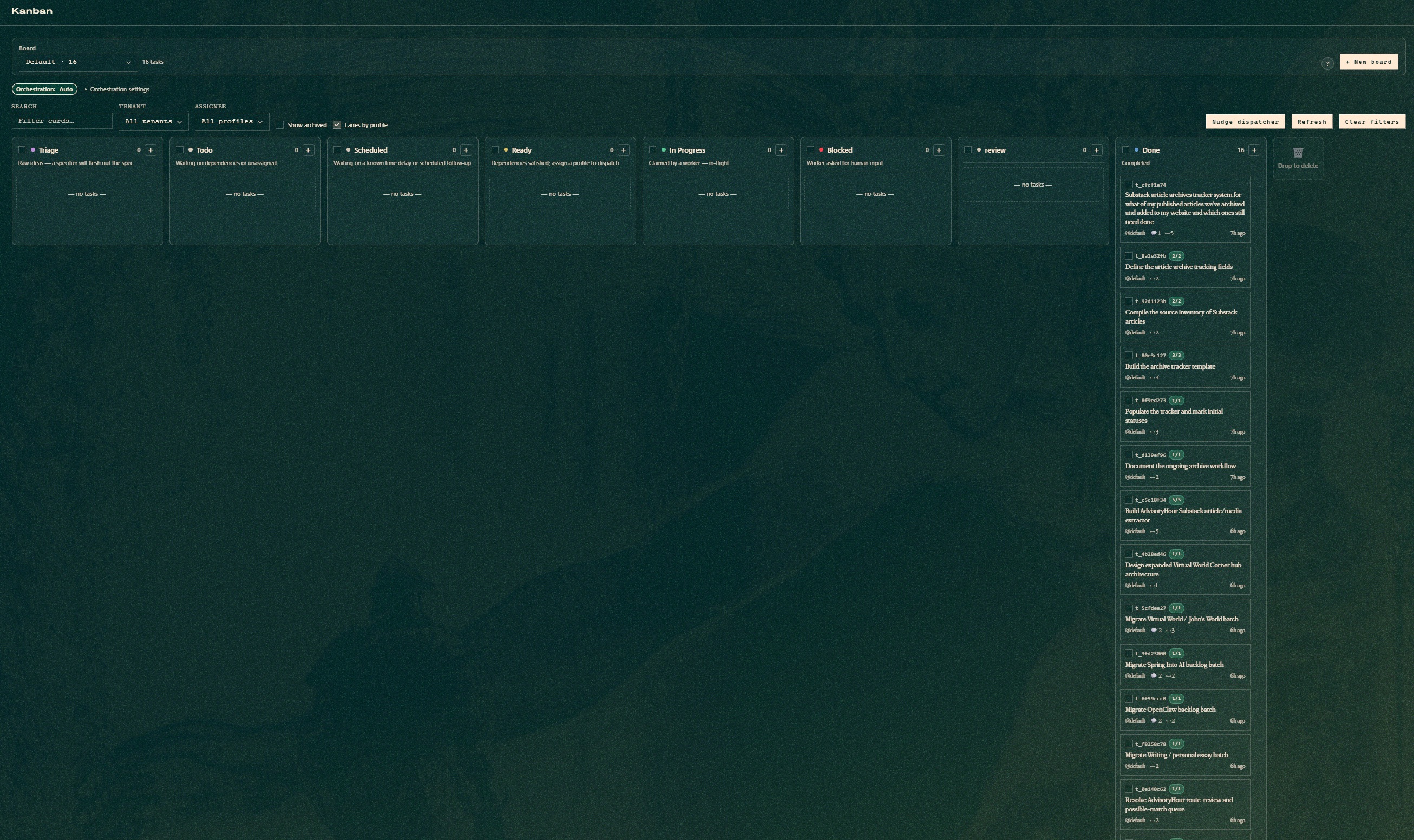Select all cards in Triage column

pos(22,150)
